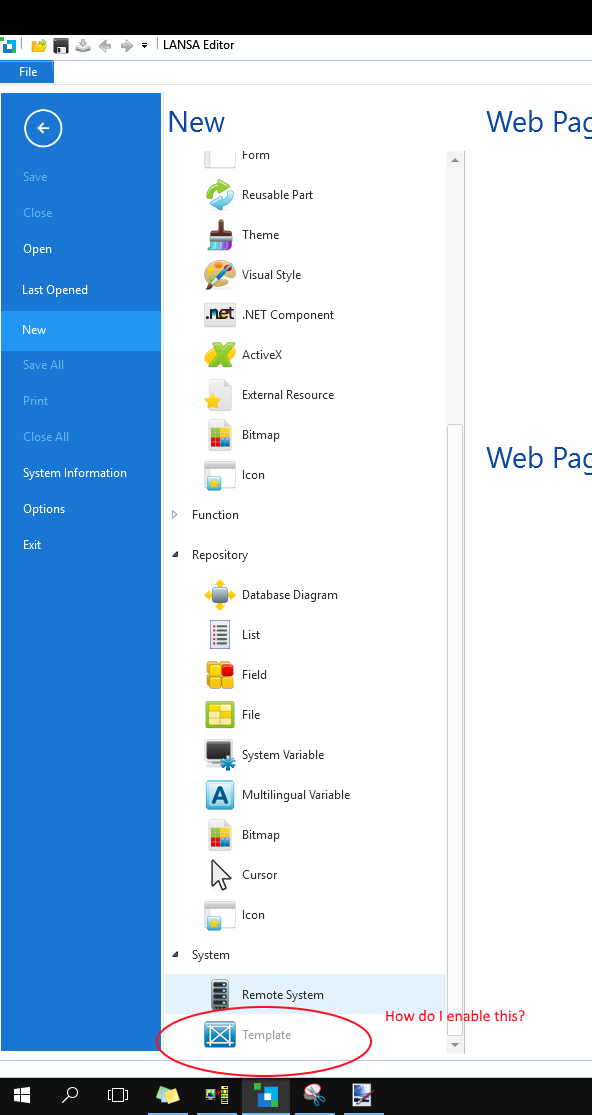
Task: Choose the Theme paintbrush icon
Action: point(220,235)
